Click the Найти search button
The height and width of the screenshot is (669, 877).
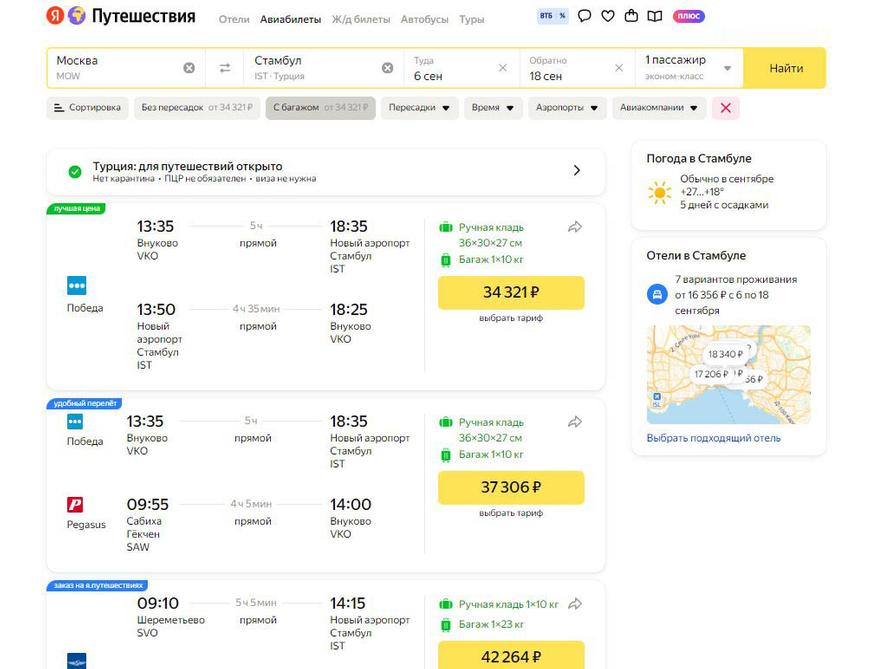point(786,68)
